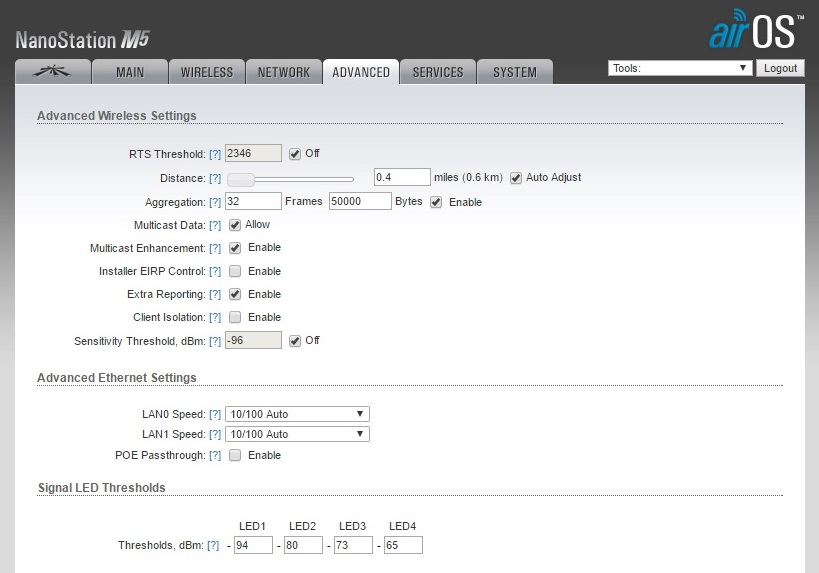Click the Distance miles input field
Viewport: 819px width, 573px height.
pos(402,177)
